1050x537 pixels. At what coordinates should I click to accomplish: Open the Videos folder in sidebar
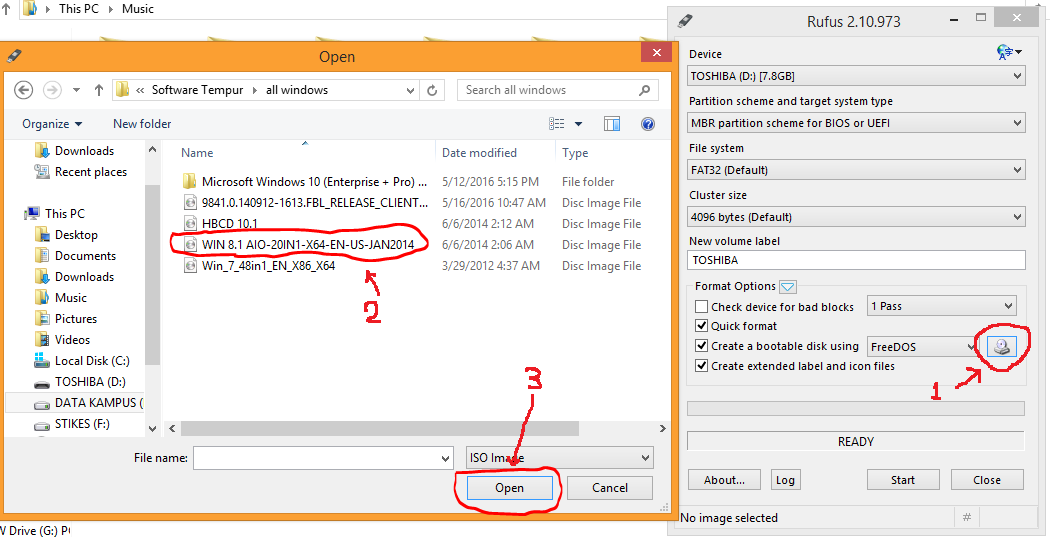coord(62,339)
